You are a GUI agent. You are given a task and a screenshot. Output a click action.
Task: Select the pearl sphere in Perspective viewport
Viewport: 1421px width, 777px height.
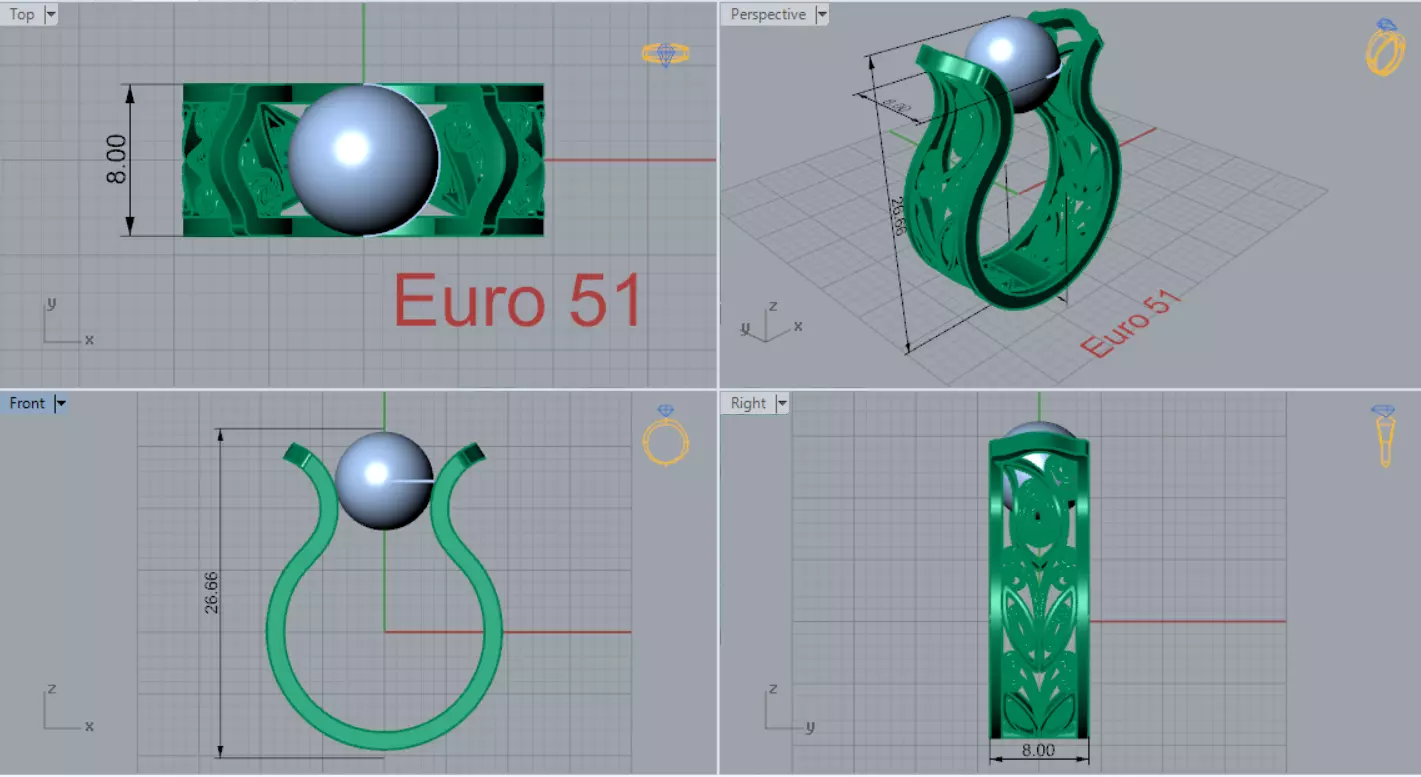[x=1010, y=62]
